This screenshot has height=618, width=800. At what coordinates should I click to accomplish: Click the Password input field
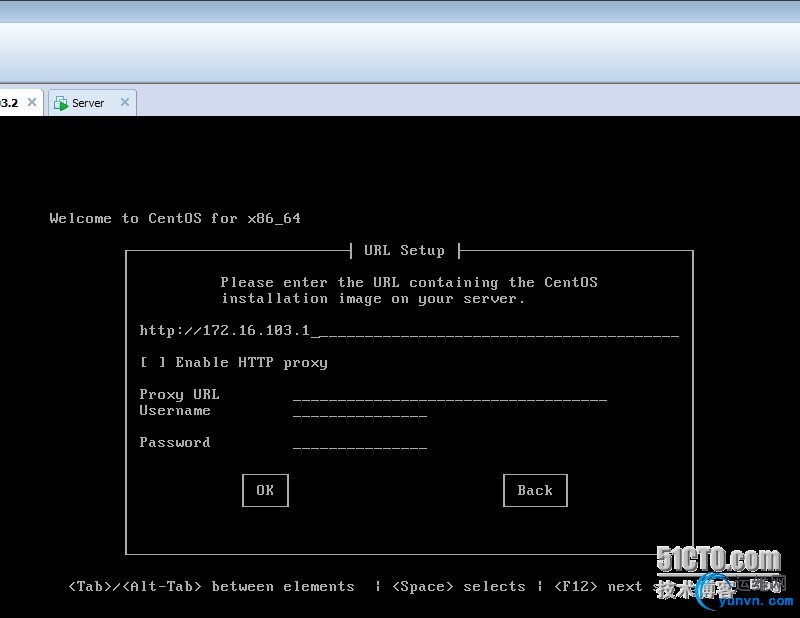tap(360, 443)
